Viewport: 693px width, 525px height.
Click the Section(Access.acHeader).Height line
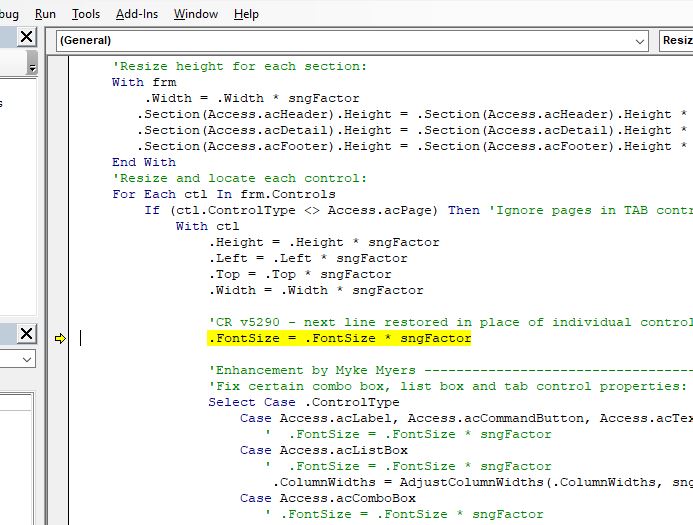pyautogui.click(x=412, y=114)
